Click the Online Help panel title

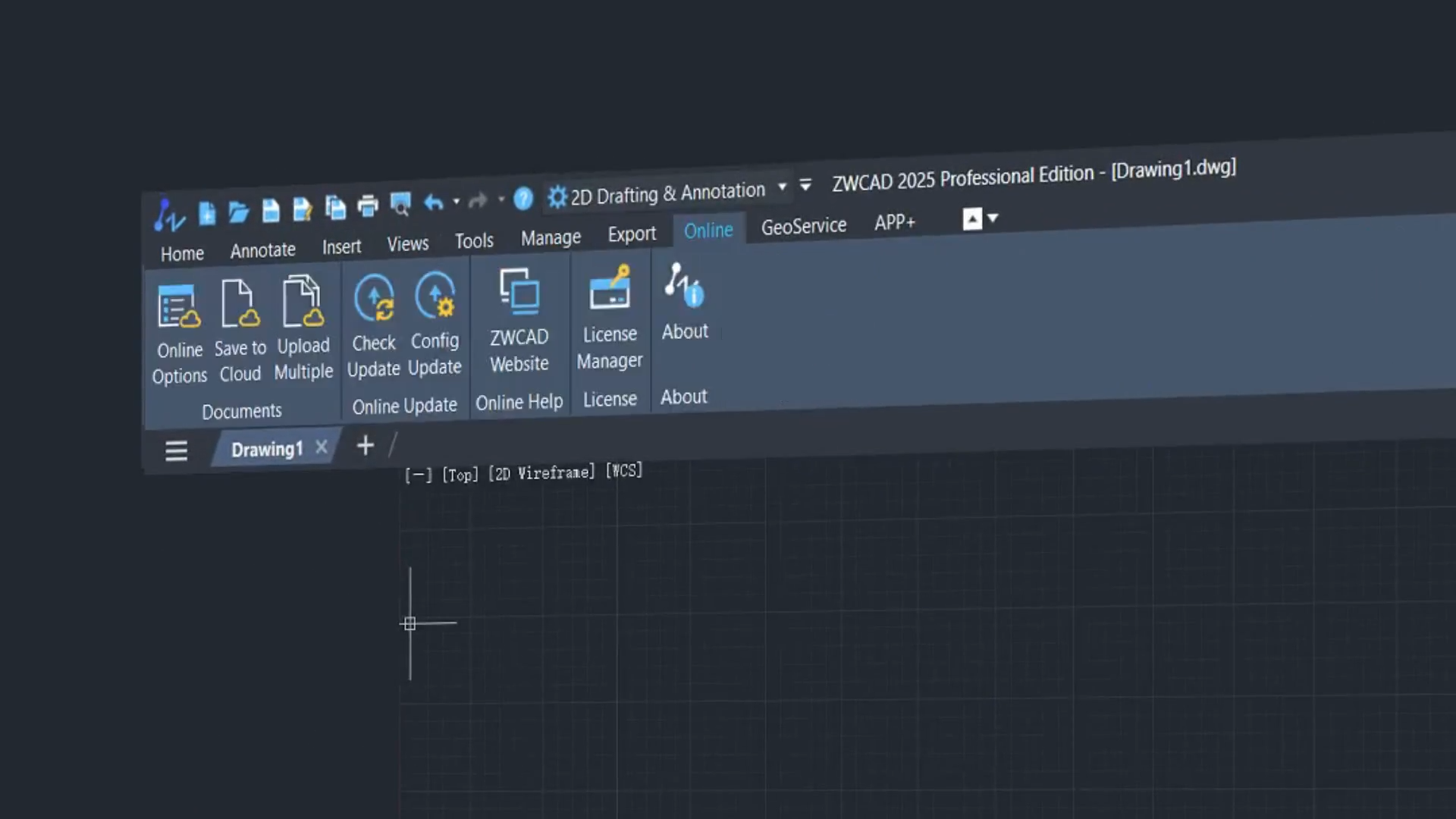[x=519, y=402]
